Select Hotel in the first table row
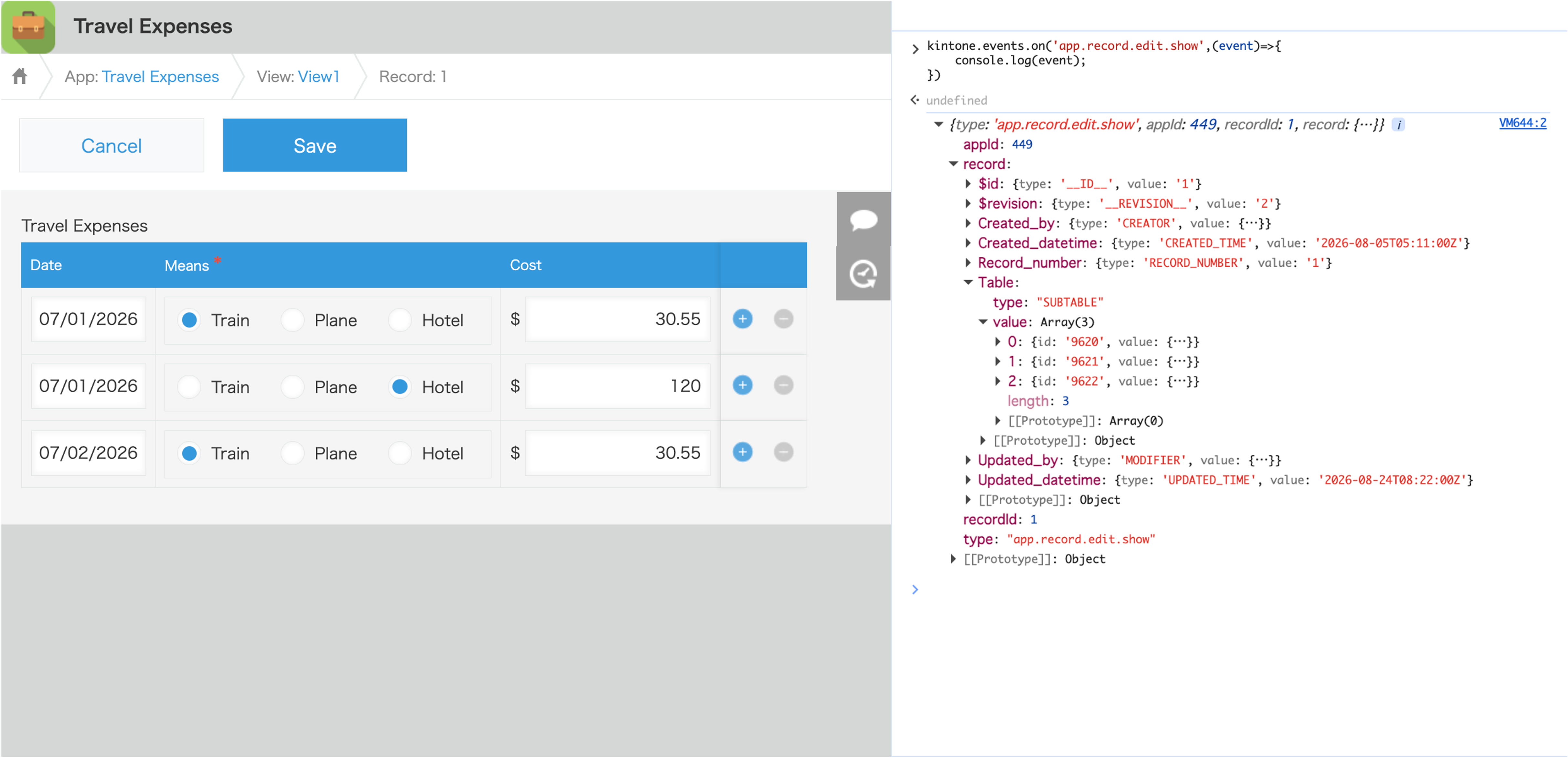Screen dimensions: 1568x758 (400, 320)
